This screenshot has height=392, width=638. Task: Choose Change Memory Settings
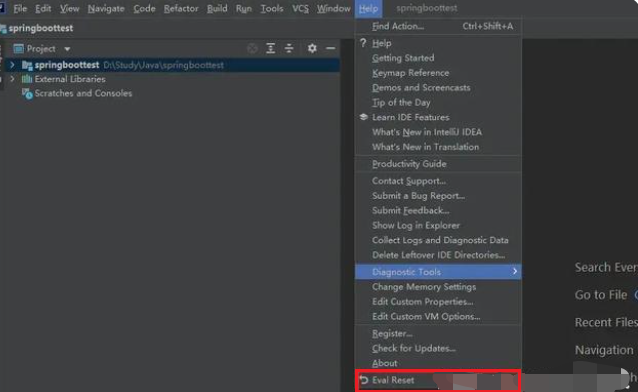click(x=438, y=287)
